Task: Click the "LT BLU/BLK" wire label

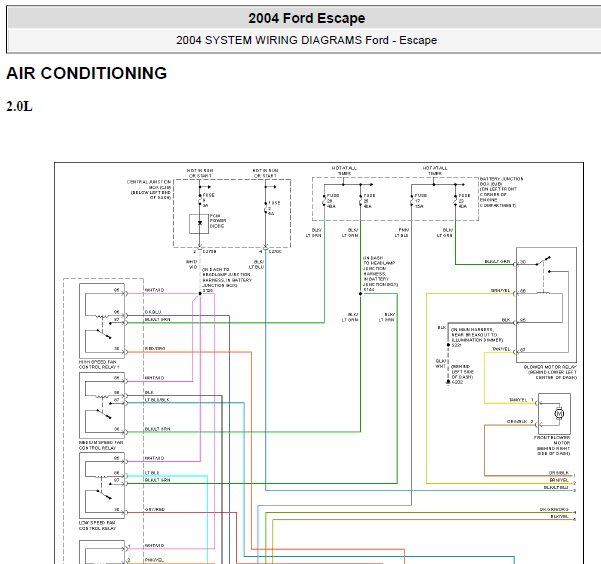Action: (157, 400)
